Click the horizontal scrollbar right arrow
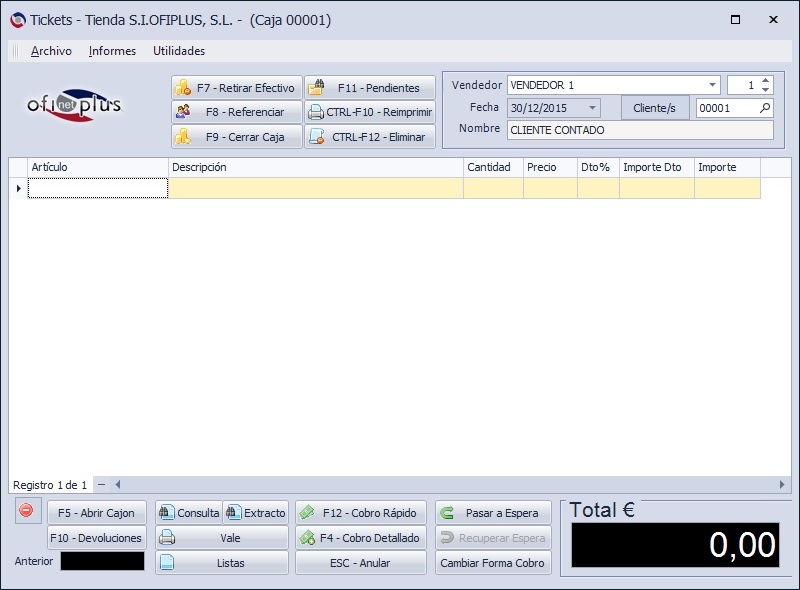Viewport: 800px width, 590px height. pos(782,484)
